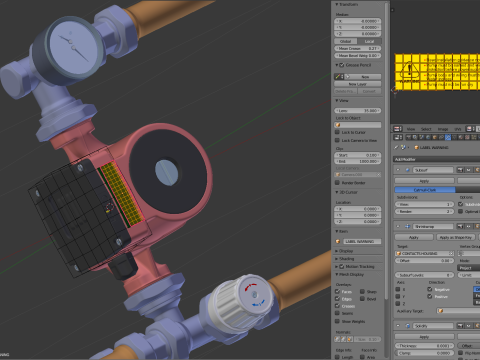This screenshot has width=480, height=360.
Task: Click the Lens value field
Action: 358,111
